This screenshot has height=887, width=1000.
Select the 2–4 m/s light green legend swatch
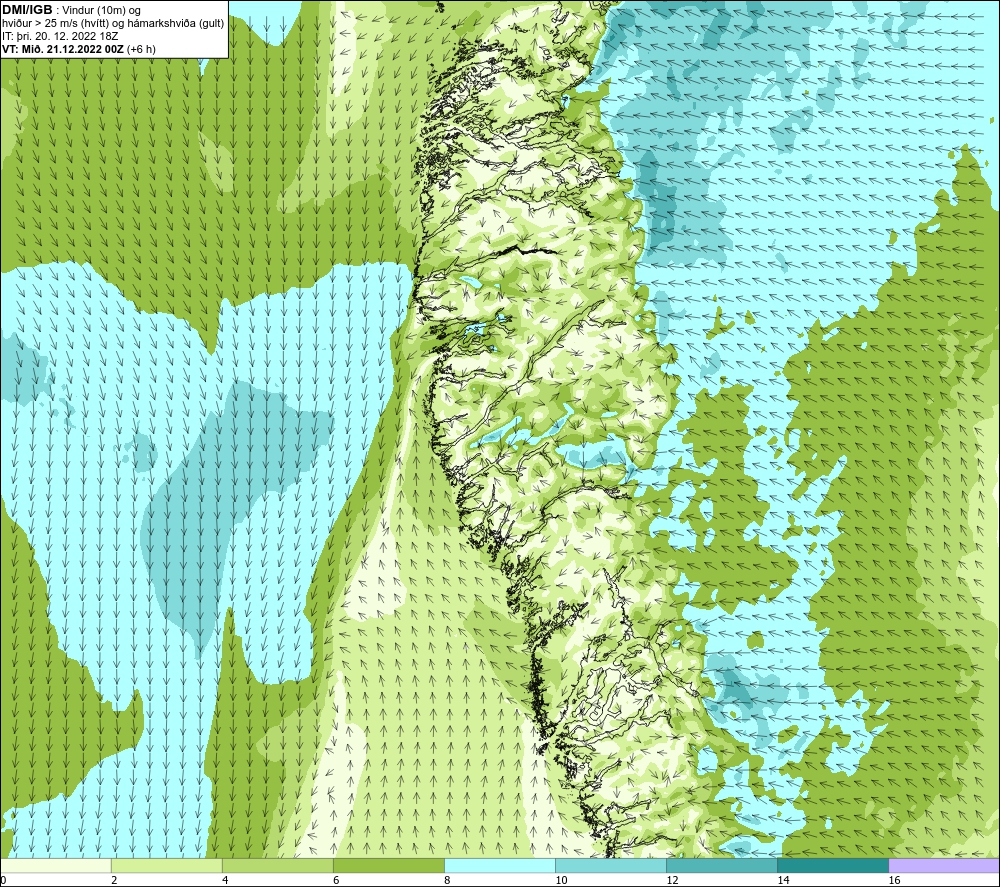(x=167, y=865)
